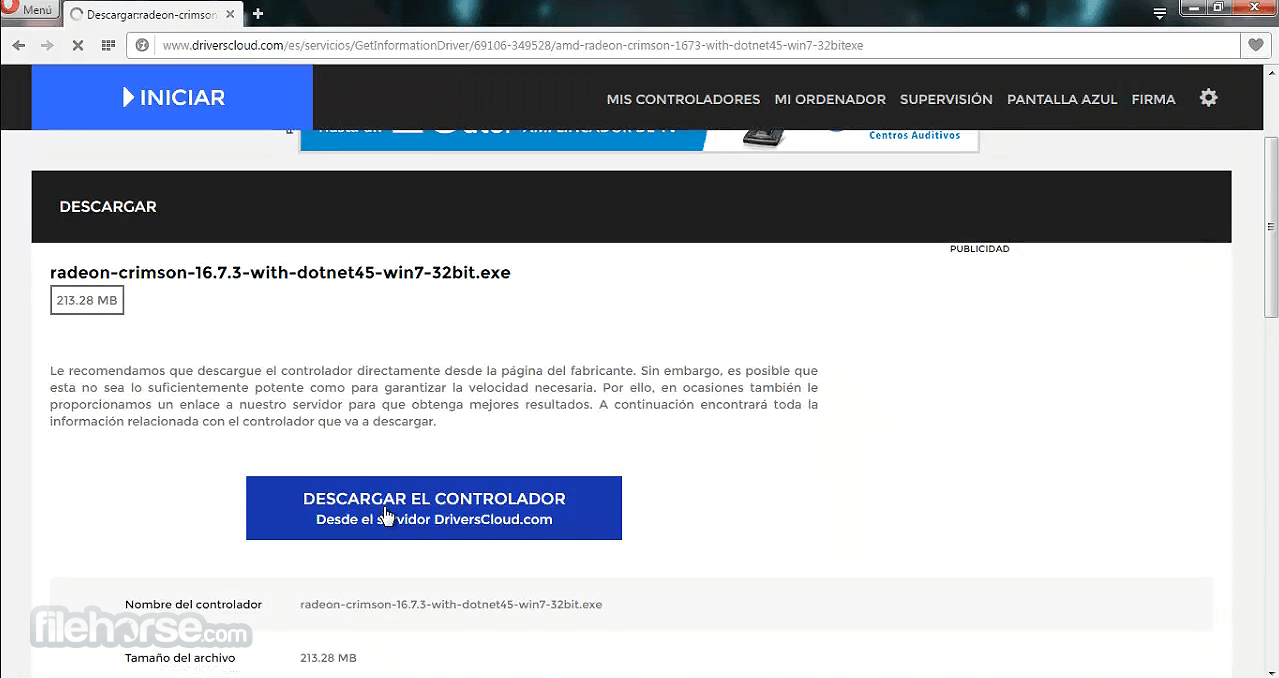Click the globe site-info icon in address bar
The width and height of the screenshot is (1279, 678).
tap(142, 45)
